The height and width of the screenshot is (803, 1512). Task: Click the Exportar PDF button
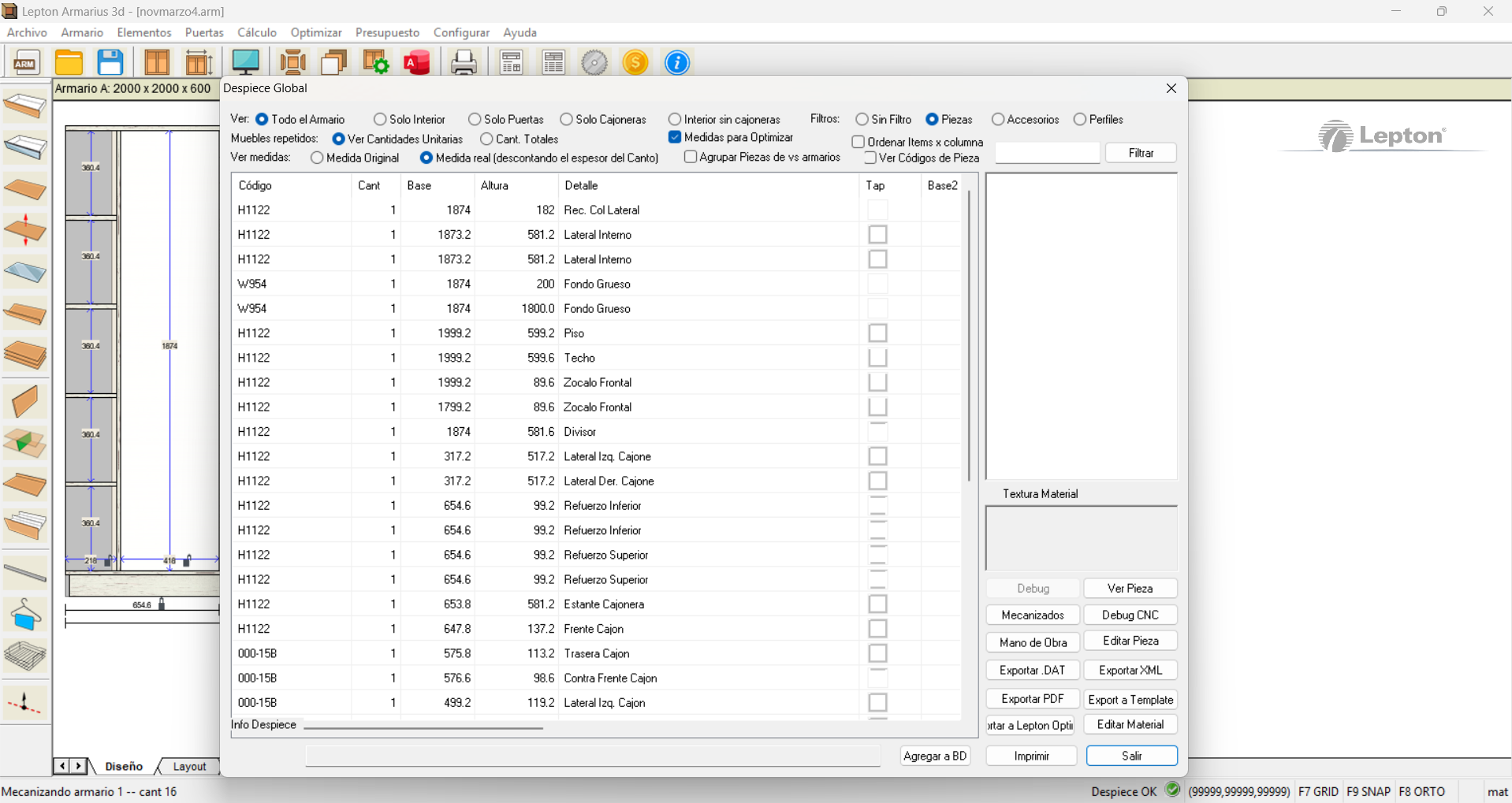[1032, 699]
